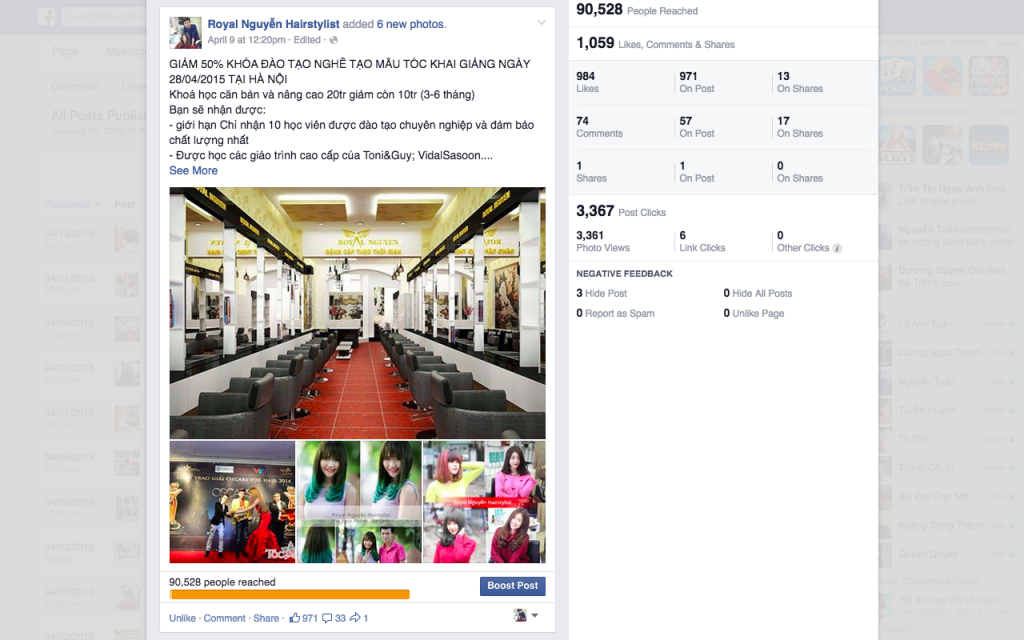Click Share under the post

click(x=266, y=618)
